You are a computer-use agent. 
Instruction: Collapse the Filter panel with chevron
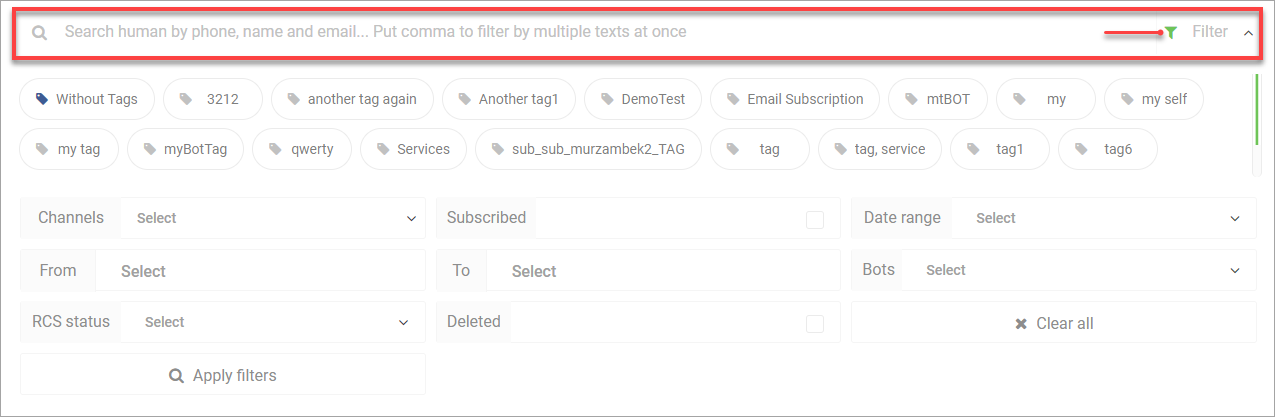point(1248,33)
